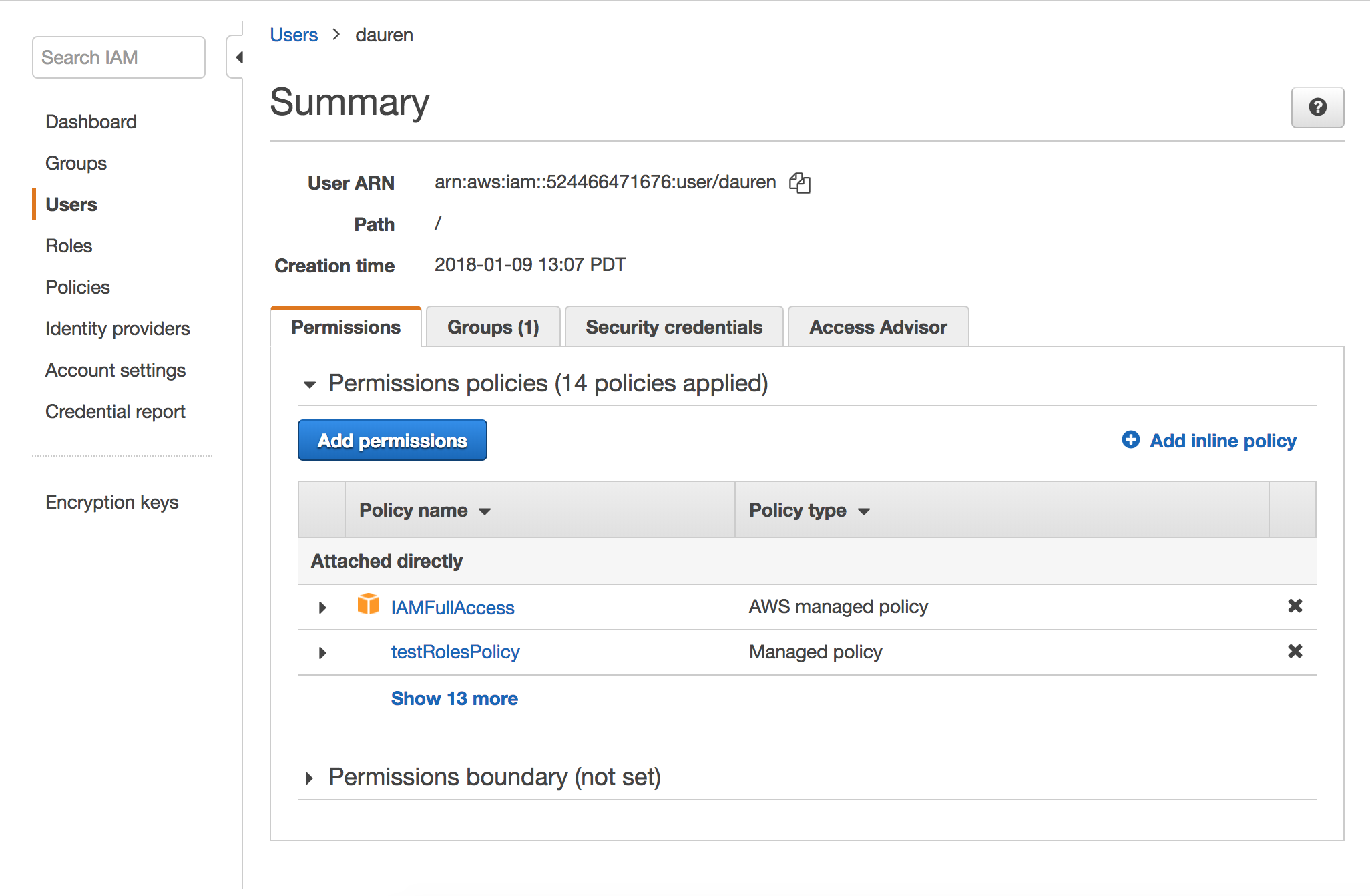This screenshot has width=1370, height=896.
Task: Click Show 13 more to reveal policies
Action: (x=454, y=698)
